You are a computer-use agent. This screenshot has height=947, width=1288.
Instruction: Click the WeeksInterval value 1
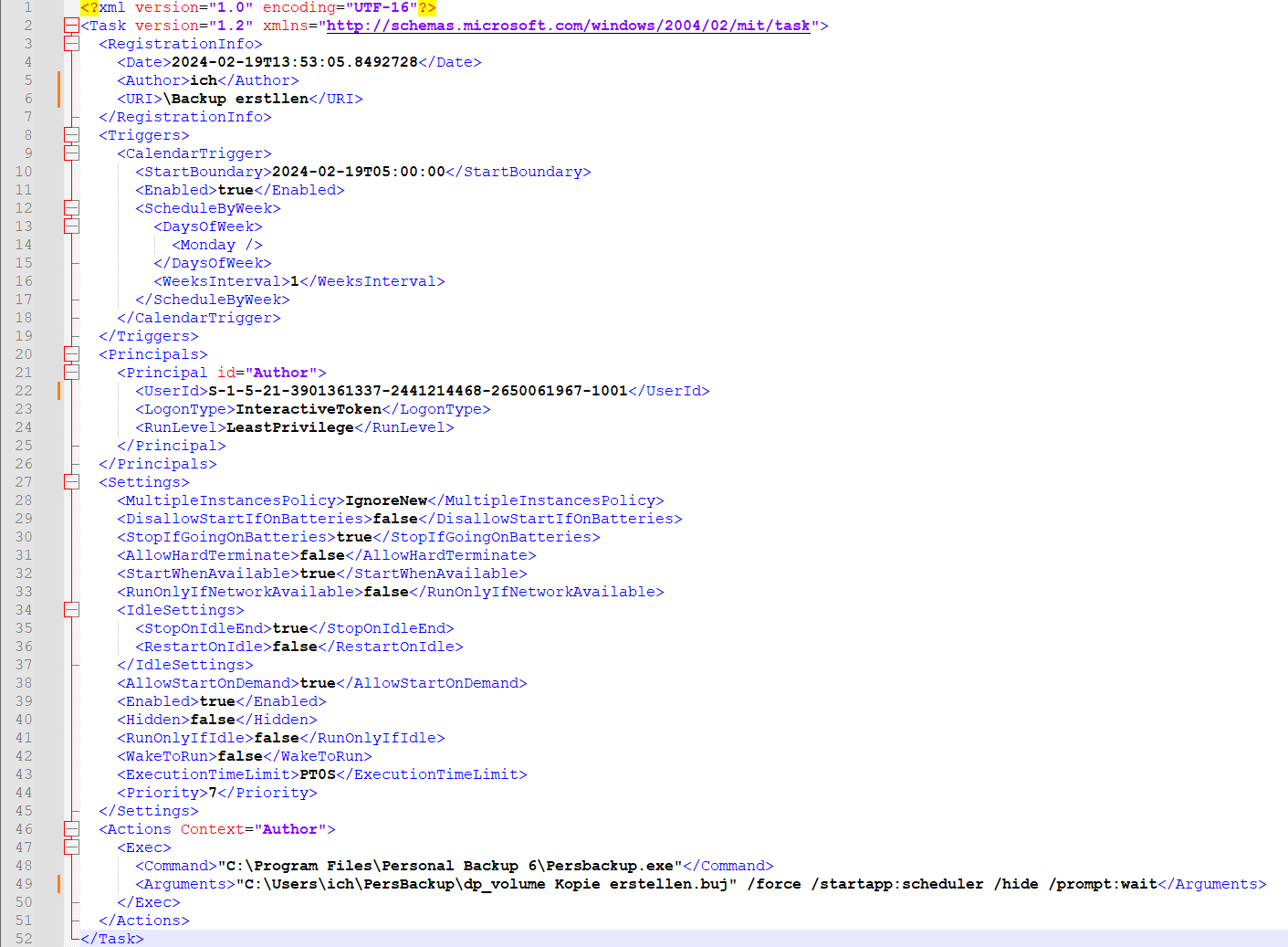pyautogui.click(x=295, y=281)
